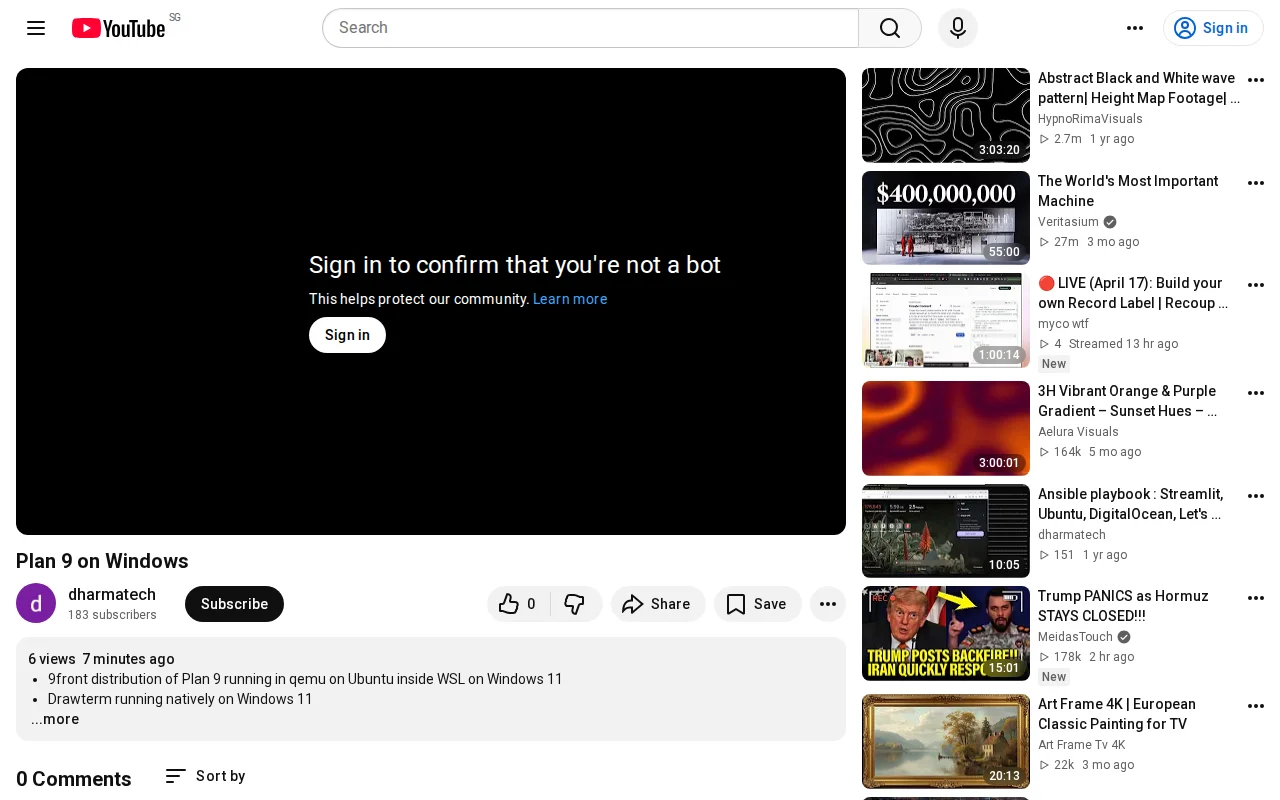Click the dharmatech channel avatar

[36, 603]
